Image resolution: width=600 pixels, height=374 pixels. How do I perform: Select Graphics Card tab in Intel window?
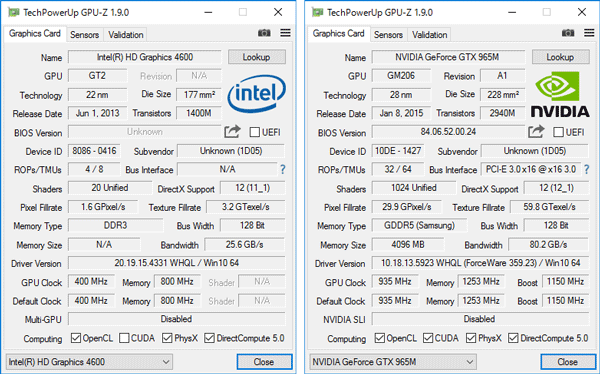(x=35, y=34)
